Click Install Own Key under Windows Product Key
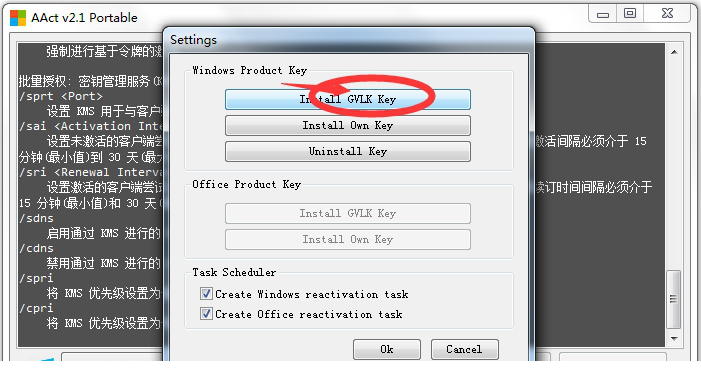Image resolution: width=701 pixels, height=375 pixels. [348, 126]
